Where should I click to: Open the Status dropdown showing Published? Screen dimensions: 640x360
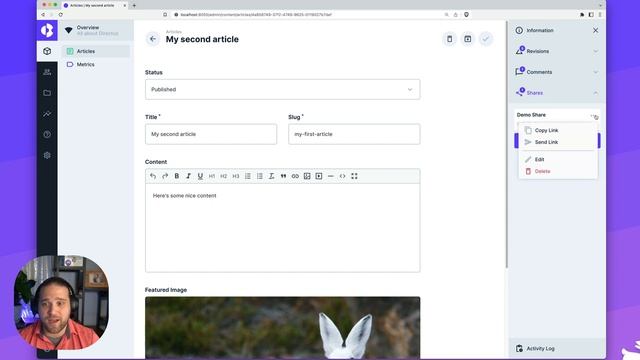click(282, 89)
